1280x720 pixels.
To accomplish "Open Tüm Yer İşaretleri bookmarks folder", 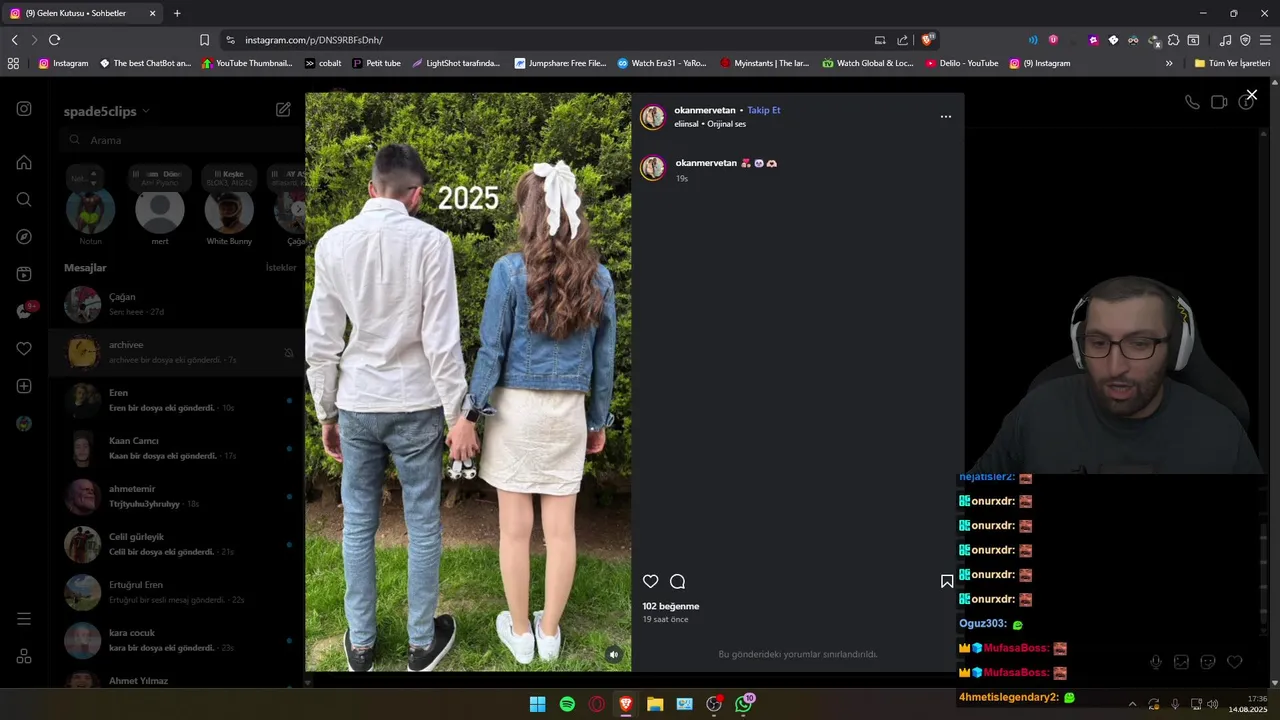I will pos(1232,63).
